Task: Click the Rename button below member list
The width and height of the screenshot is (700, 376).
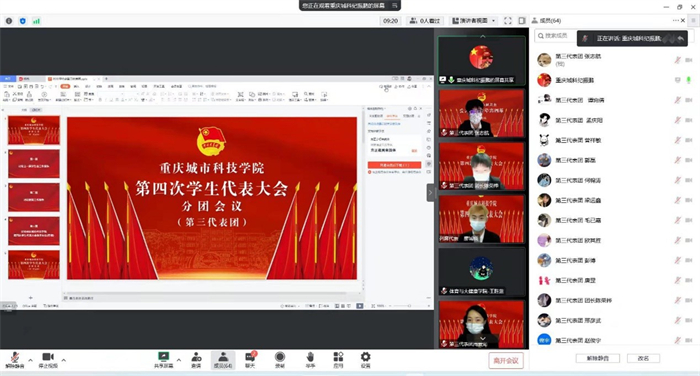Action: pos(643,358)
